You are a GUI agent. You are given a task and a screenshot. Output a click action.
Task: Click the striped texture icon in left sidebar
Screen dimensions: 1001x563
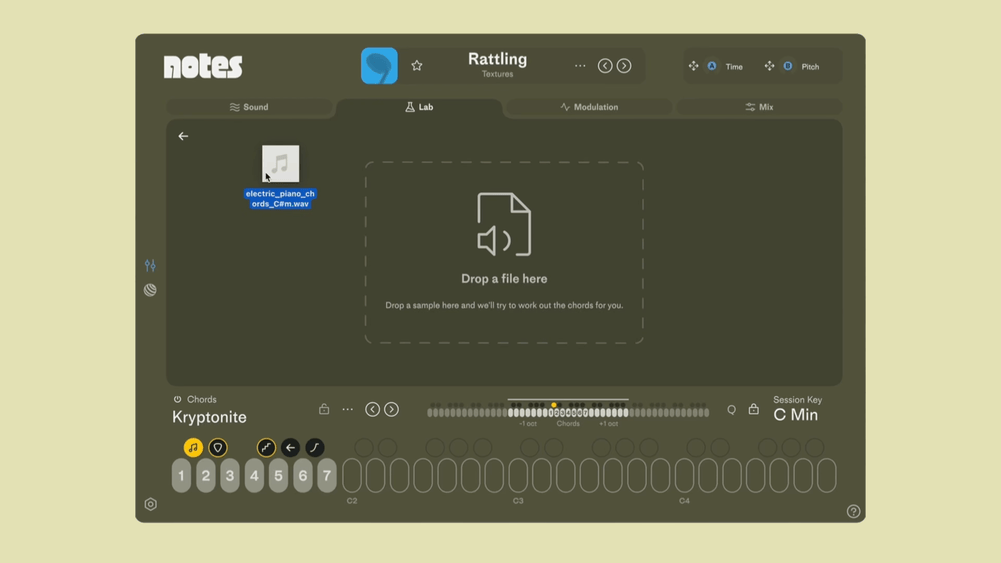150,290
